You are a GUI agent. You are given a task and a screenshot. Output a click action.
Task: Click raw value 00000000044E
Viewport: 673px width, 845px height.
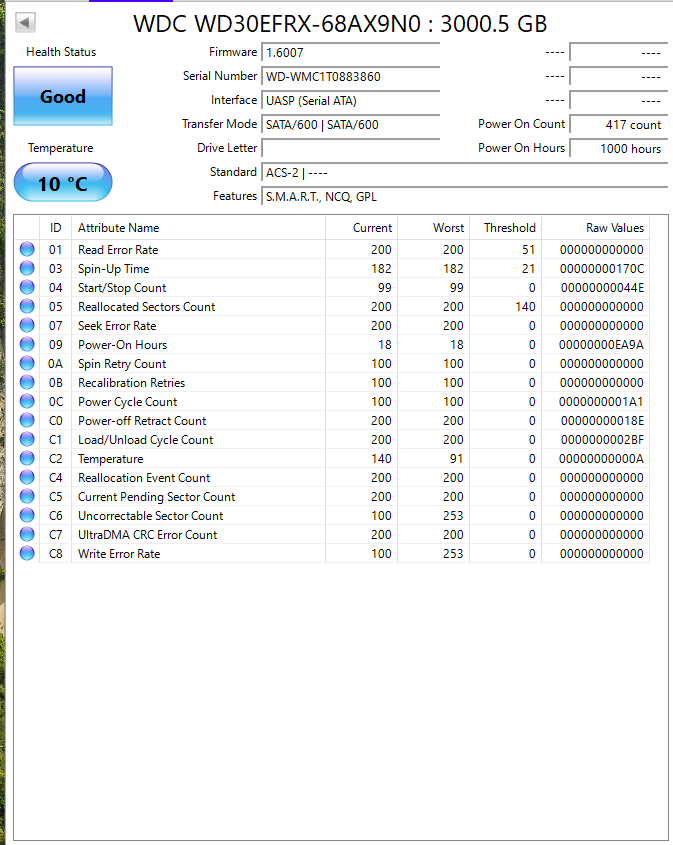click(602, 287)
